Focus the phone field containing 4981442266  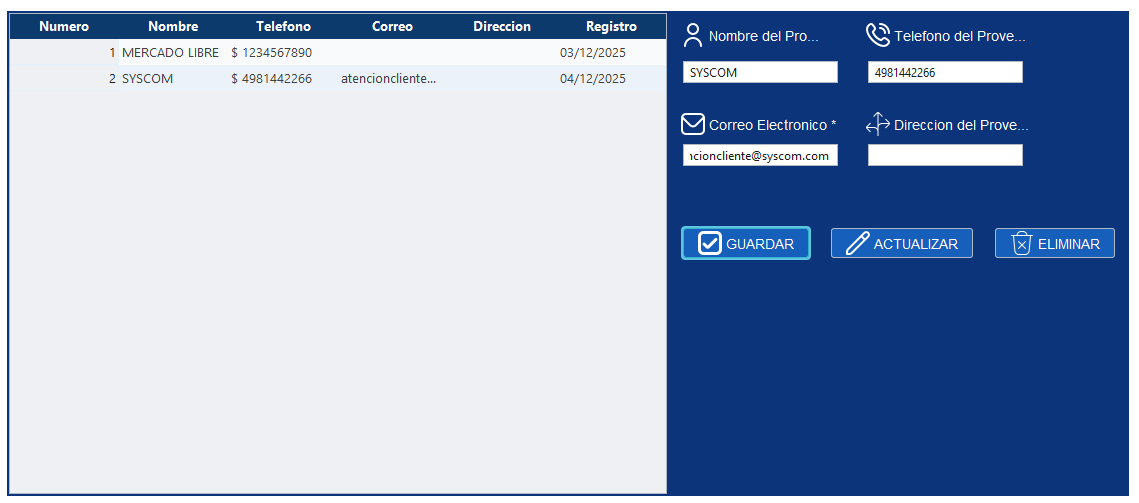945,72
